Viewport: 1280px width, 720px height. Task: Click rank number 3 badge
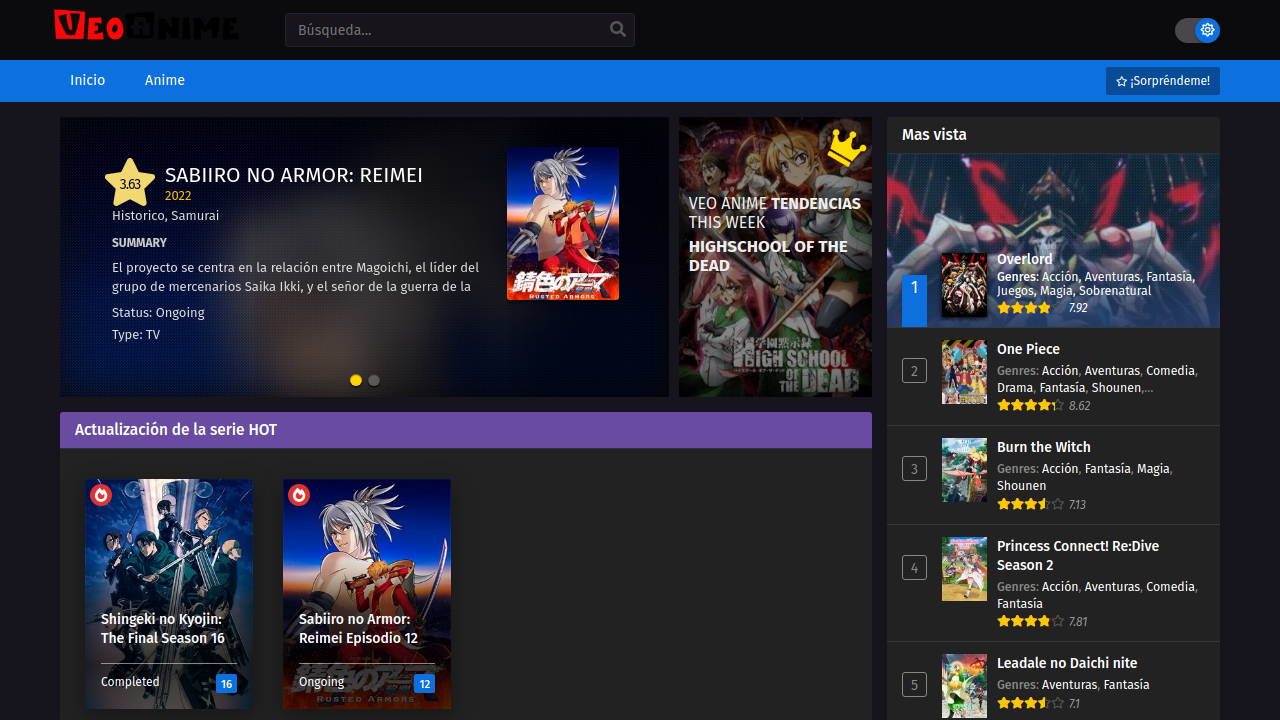pos(914,468)
